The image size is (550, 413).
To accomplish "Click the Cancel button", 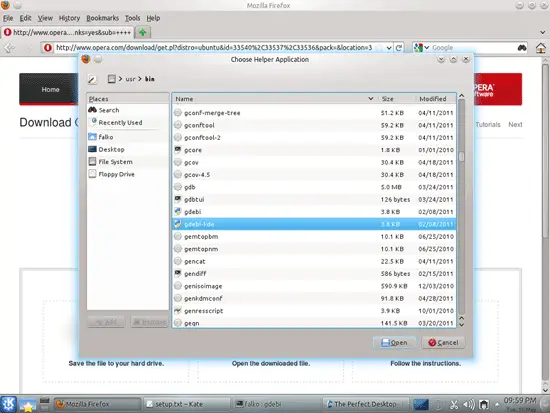I will [443, 342].
